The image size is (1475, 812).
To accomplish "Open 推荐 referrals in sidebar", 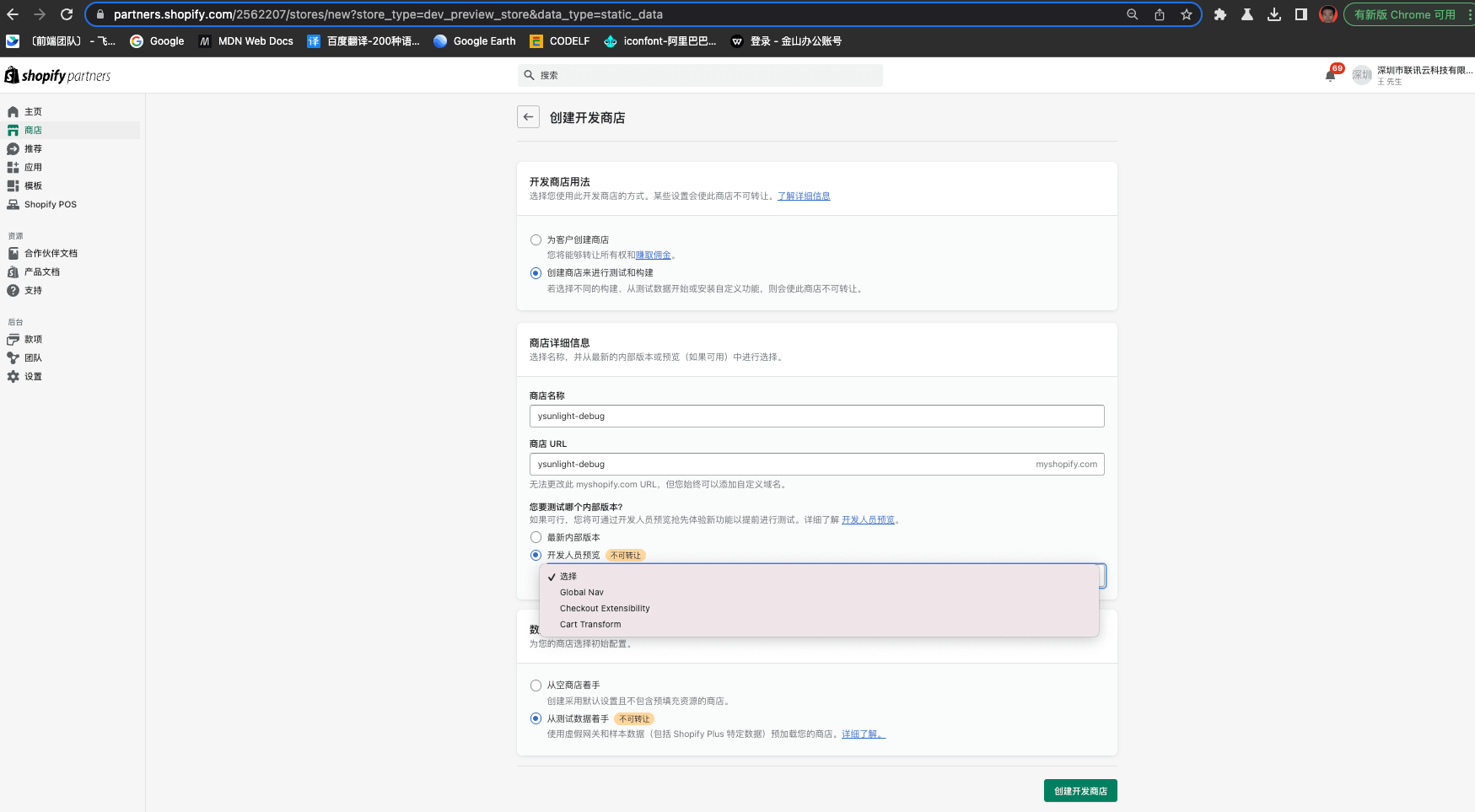I will pyautogui.click(x=32, y=149).
